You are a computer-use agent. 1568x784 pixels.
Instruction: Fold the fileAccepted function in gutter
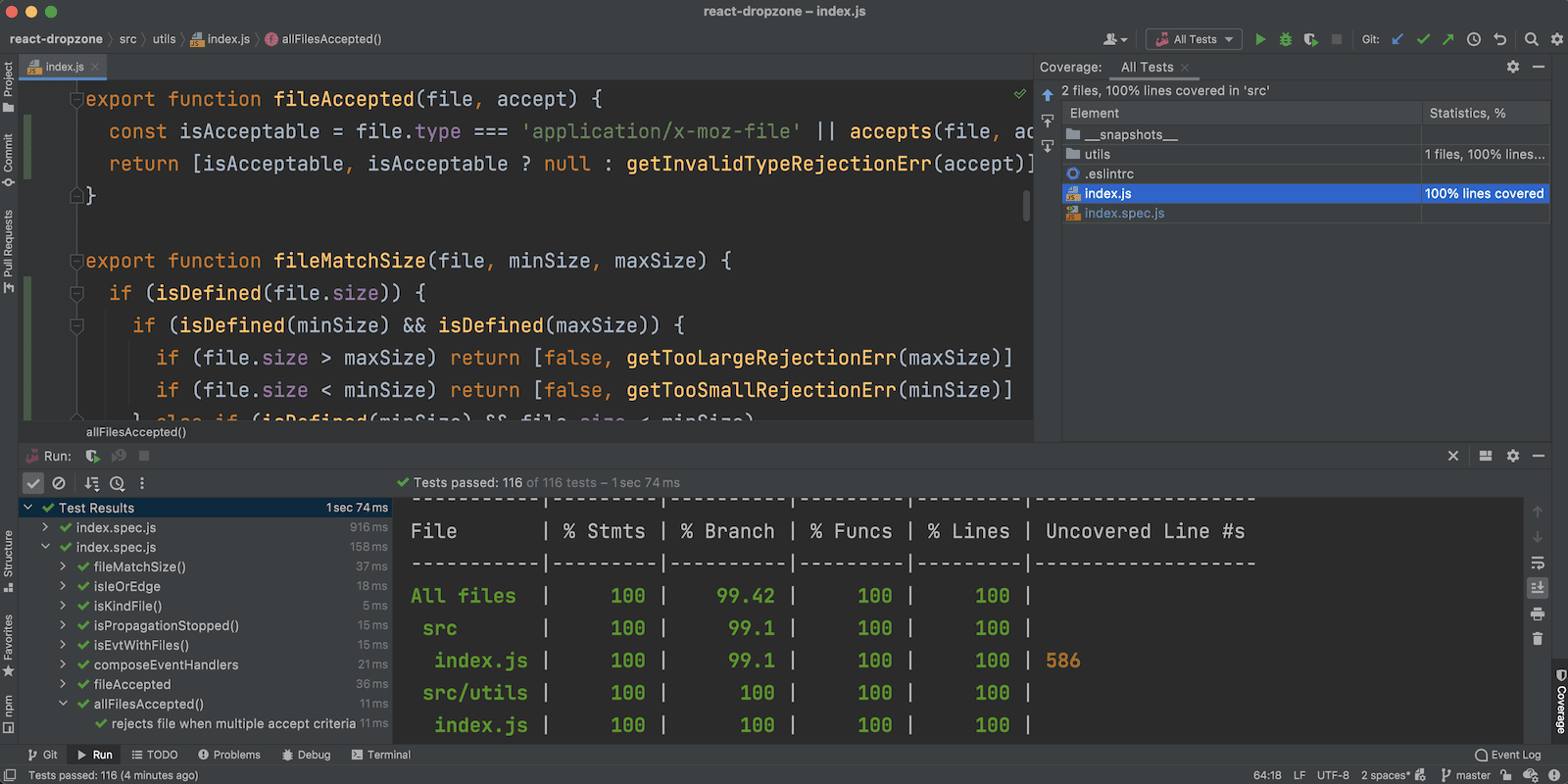tap(76, 99)
